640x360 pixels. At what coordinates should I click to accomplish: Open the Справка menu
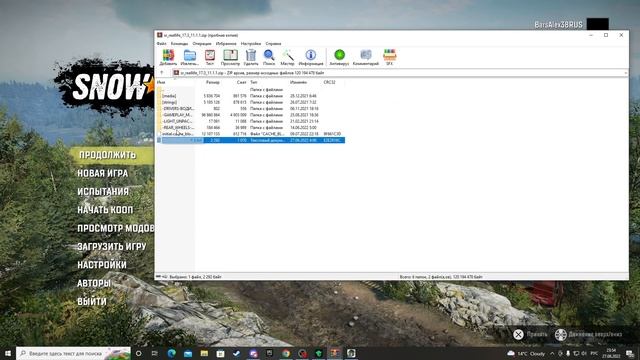tap(273, 43)
